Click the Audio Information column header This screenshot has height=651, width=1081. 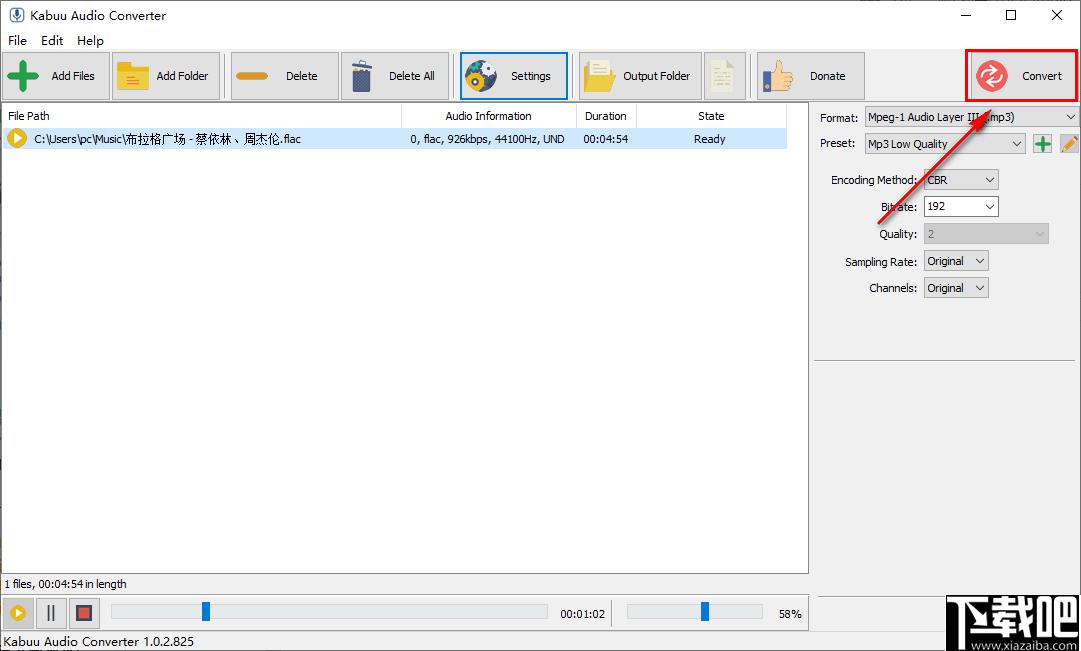tap(489, 116)
